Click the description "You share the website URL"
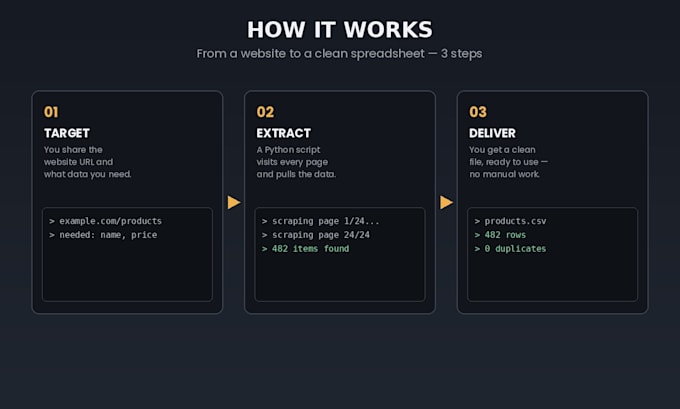The height and width of the screenshot is (409, 680). tap(87, 162)
